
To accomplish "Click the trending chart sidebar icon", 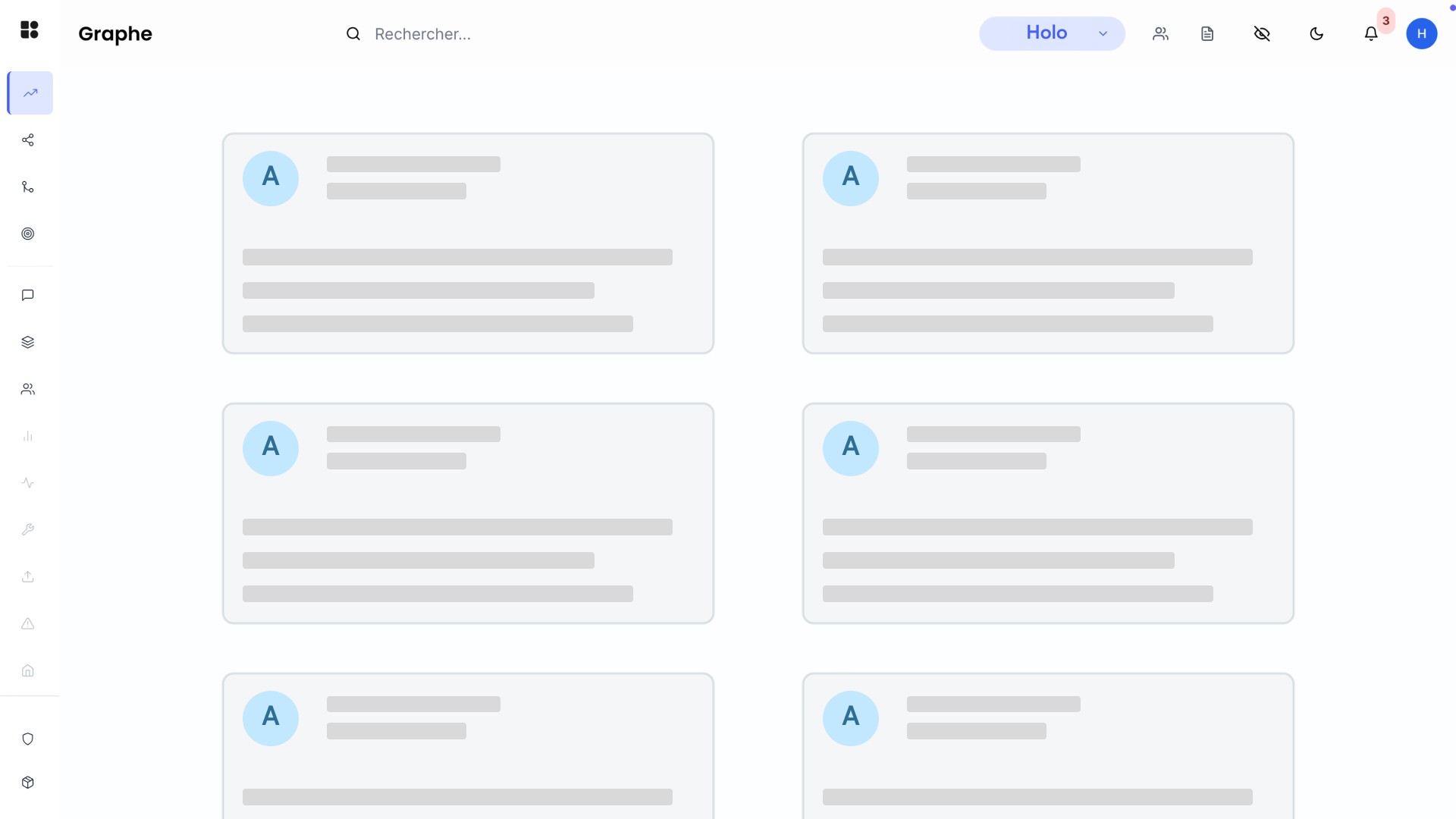I will point(30,93).
